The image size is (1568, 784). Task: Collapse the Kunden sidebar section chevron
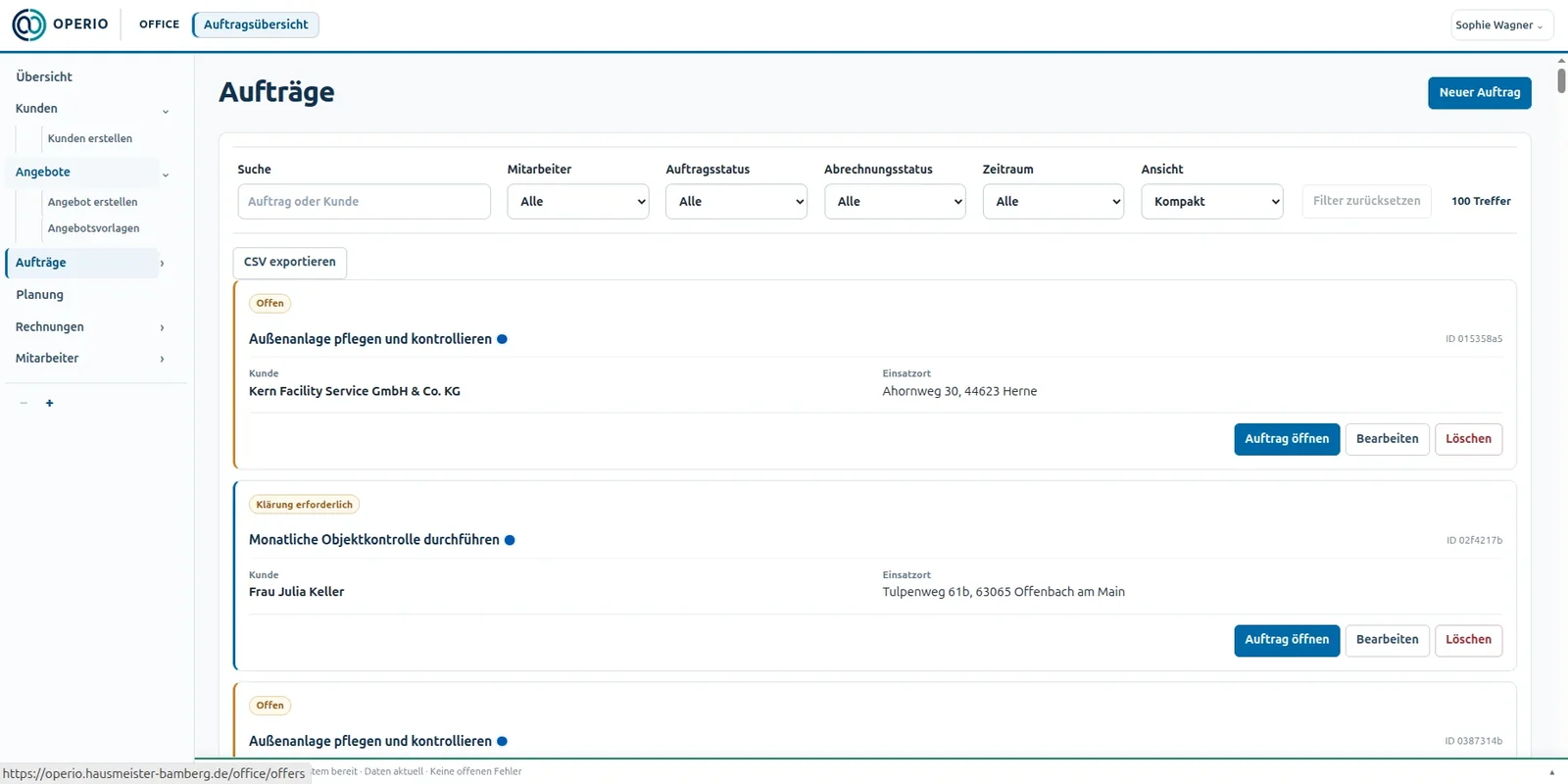click(166, 110)
